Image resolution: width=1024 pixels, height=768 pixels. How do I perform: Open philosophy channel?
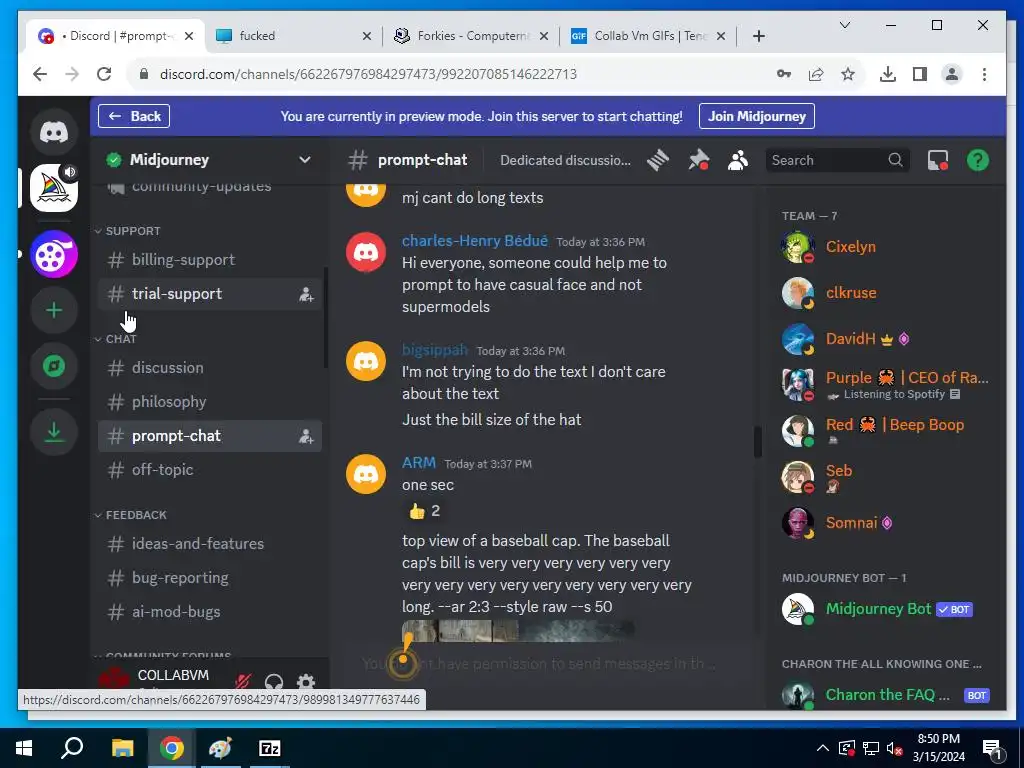click(209, 402)
